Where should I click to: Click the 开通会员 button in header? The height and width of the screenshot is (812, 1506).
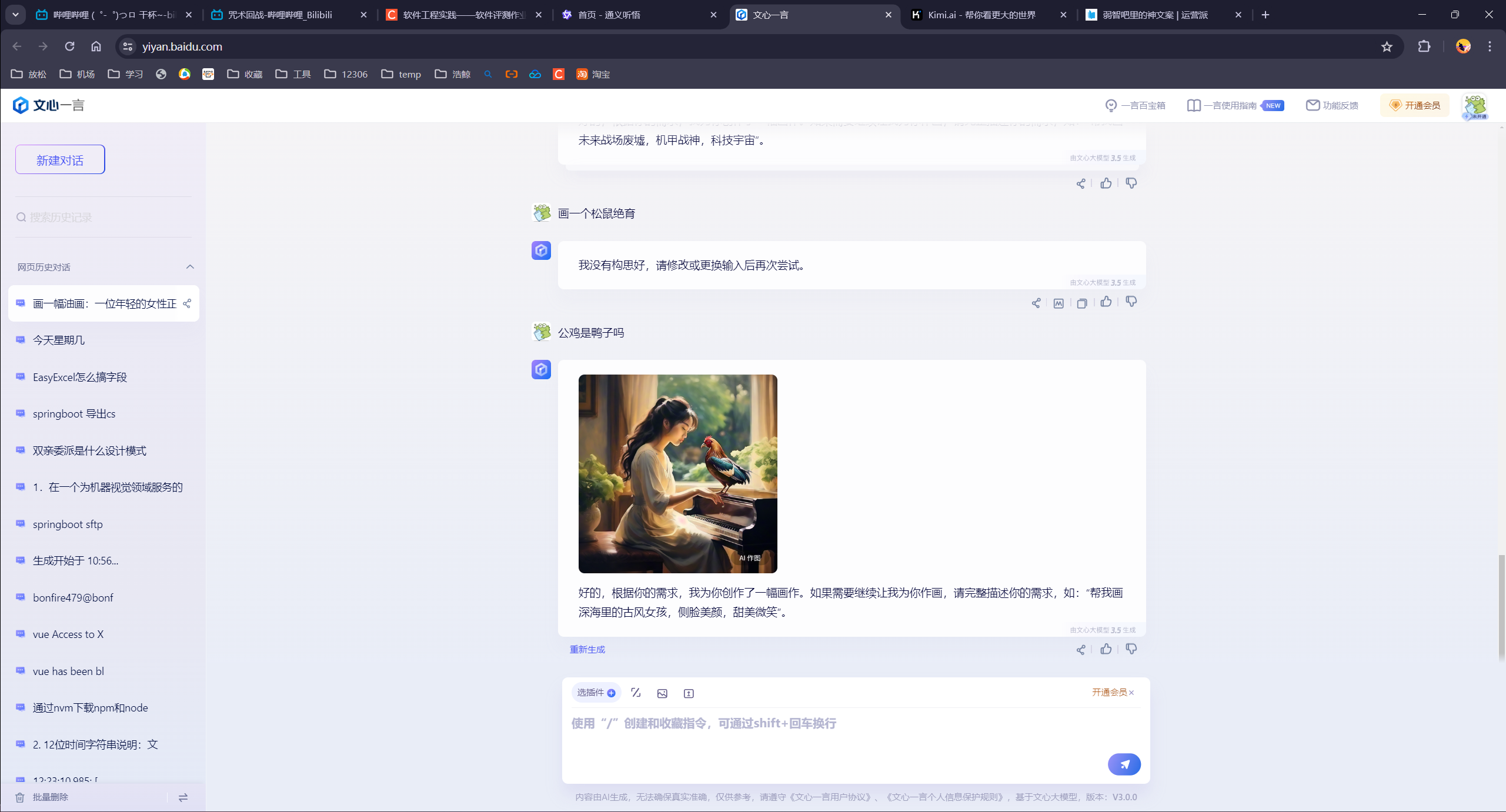pos(1415,105)
